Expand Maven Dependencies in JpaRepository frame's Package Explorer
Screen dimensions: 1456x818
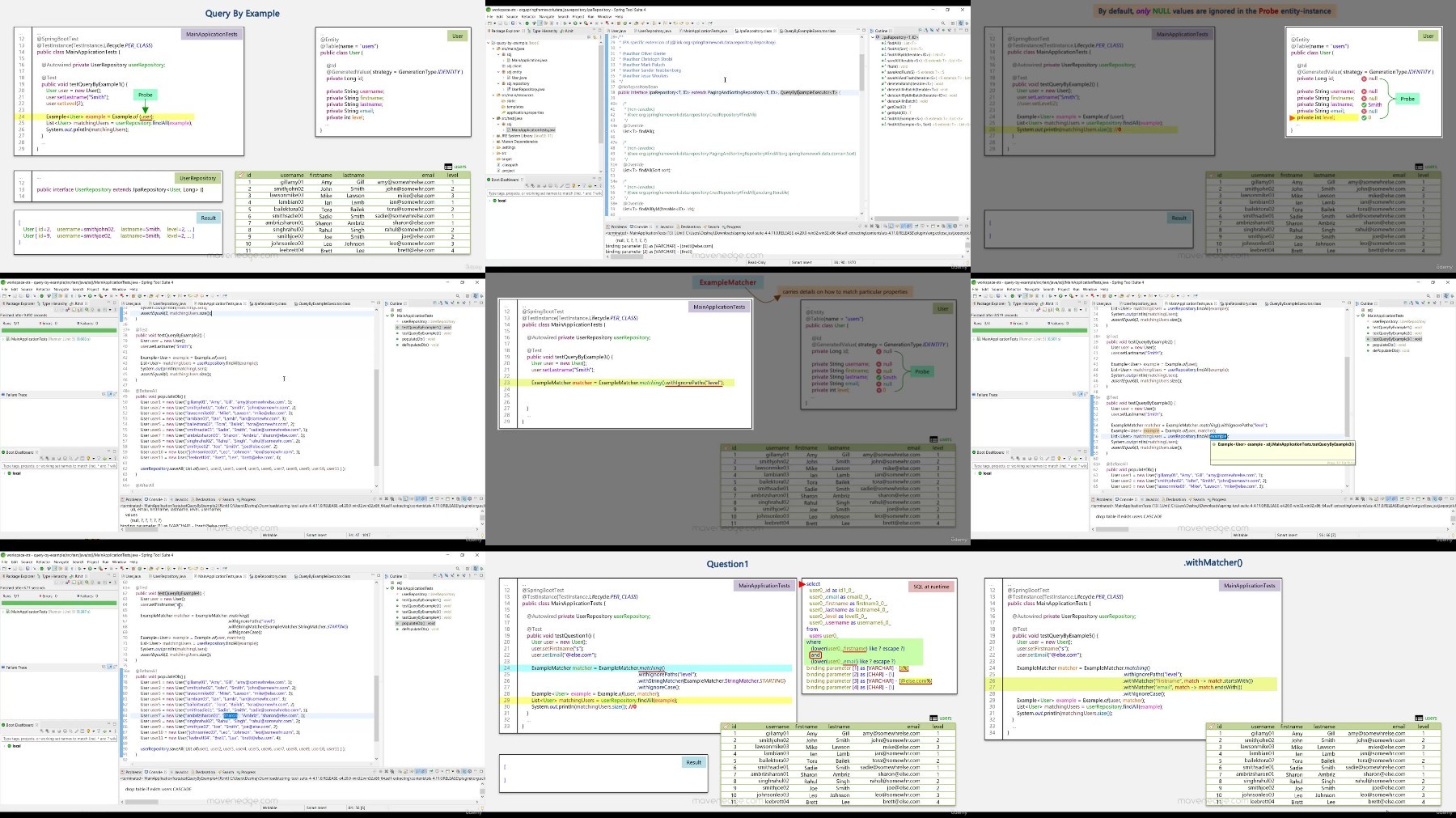coord(493,142)
